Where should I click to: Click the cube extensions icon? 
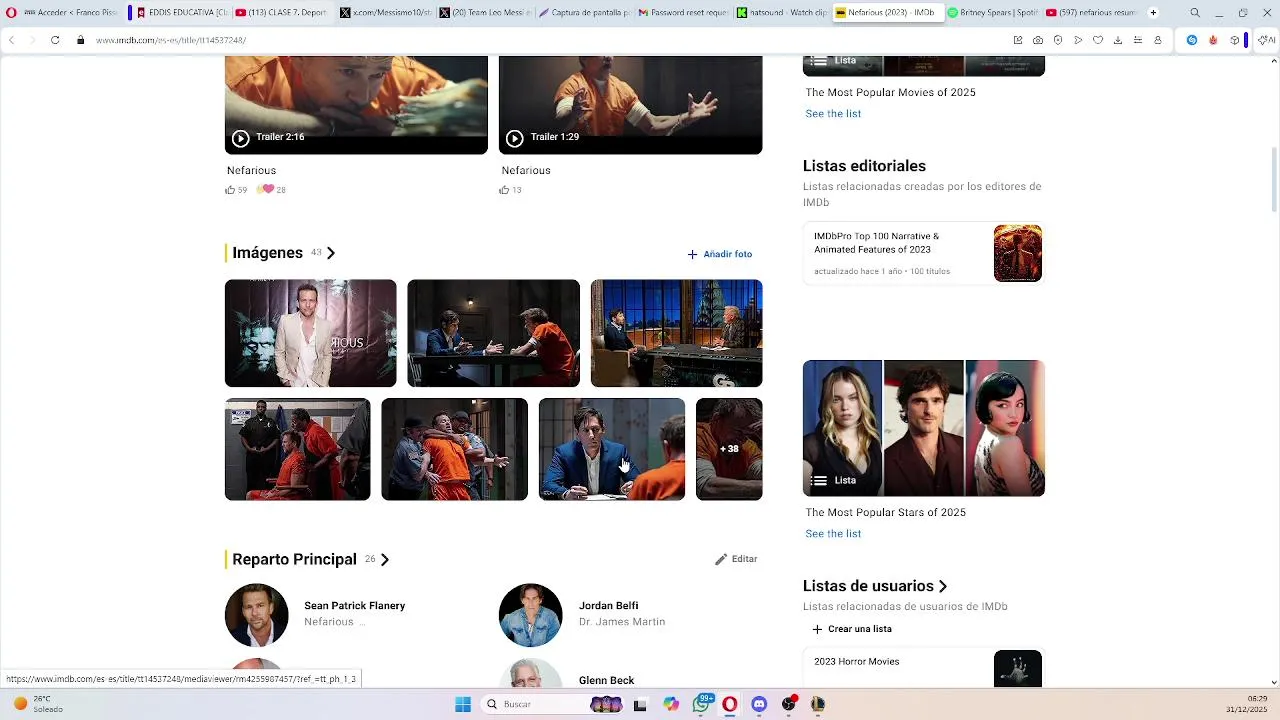tap(1235, 40)
